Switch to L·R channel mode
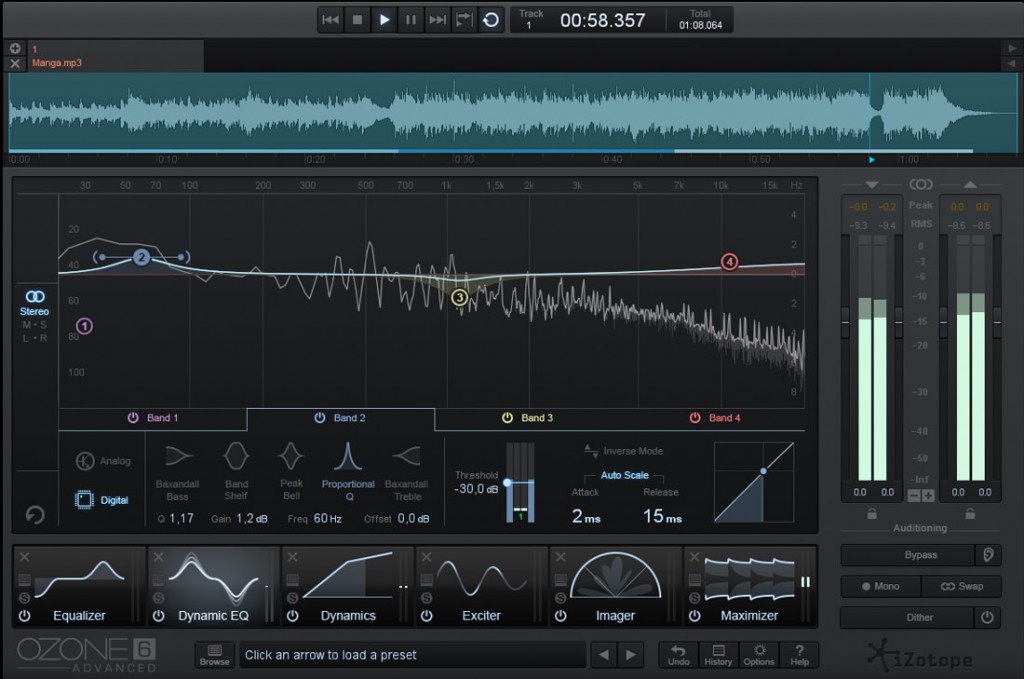Image resolution: width=1024 pixels, height=679 pixels. (x=35, y=338)
